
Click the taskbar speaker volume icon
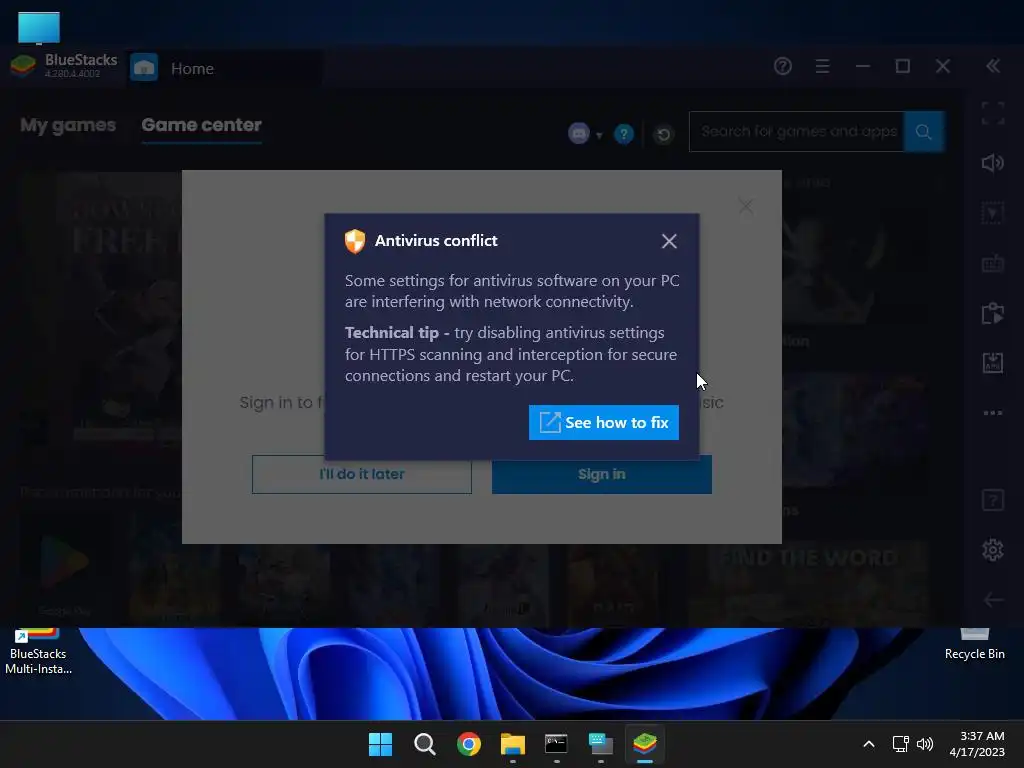tap(925, 744)
